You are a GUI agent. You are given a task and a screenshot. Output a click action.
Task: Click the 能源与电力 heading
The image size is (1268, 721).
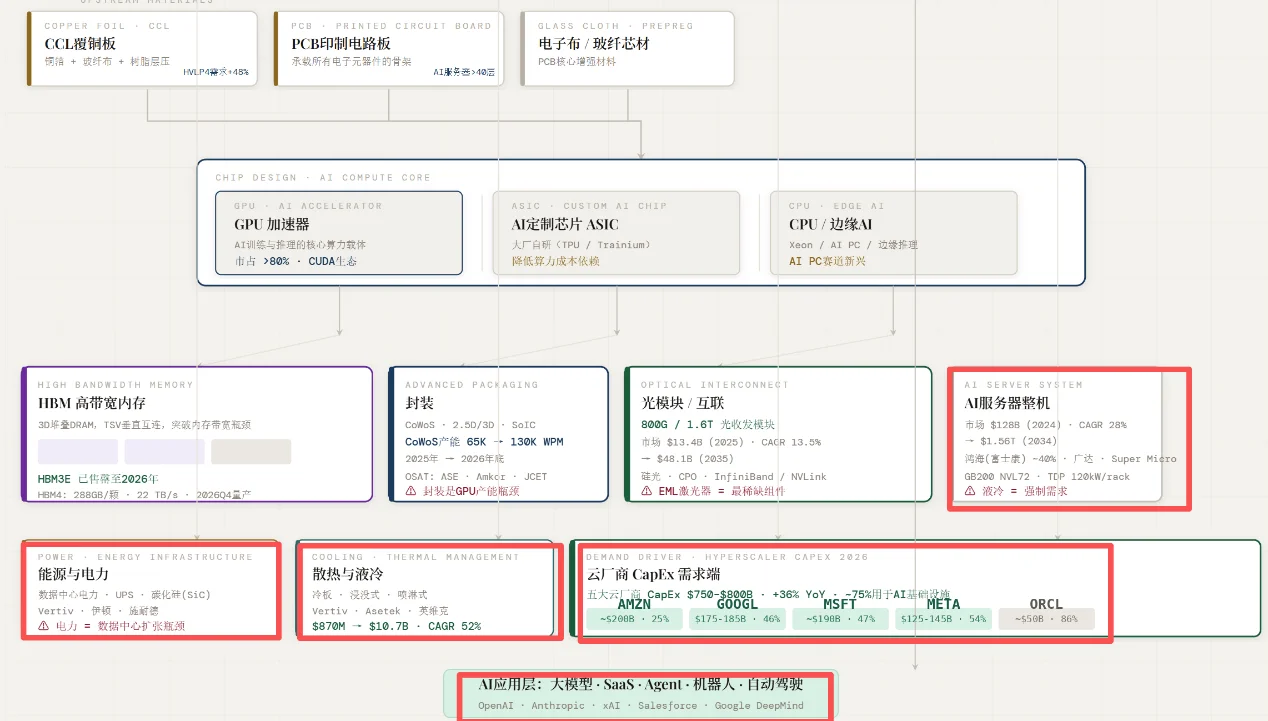pos(74,574)
